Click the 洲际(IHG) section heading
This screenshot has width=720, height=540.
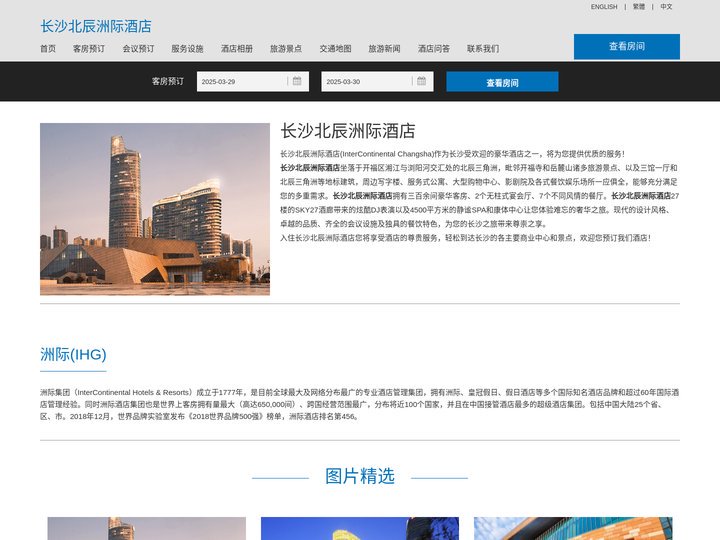tap(73, 354)
